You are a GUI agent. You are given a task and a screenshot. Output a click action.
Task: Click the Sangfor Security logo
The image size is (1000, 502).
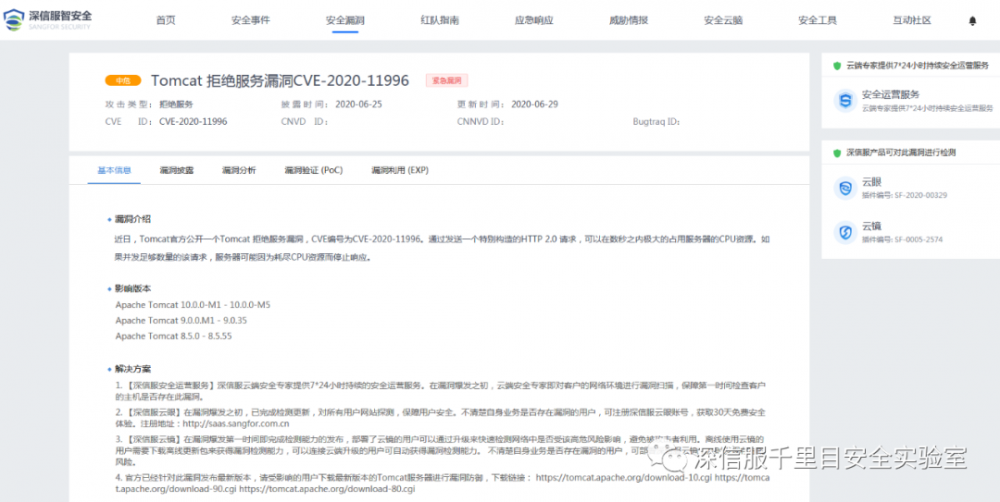48,20
